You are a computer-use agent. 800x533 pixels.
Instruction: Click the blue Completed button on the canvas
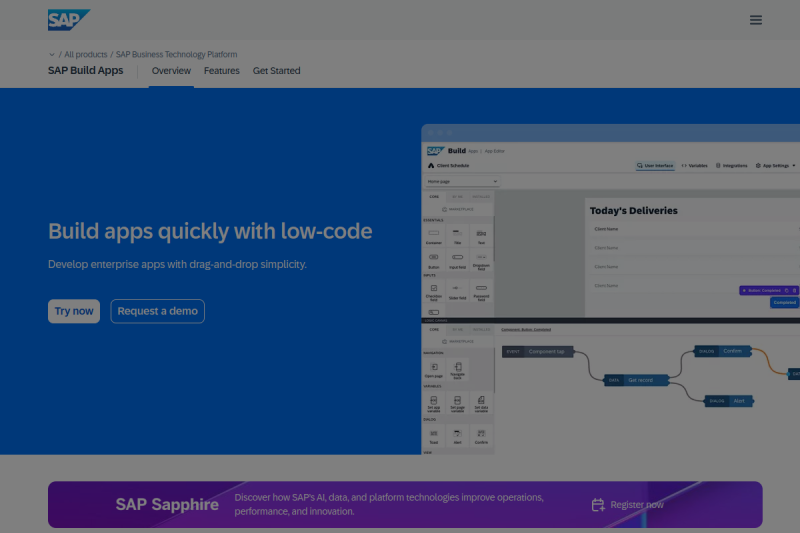[784, 302]
